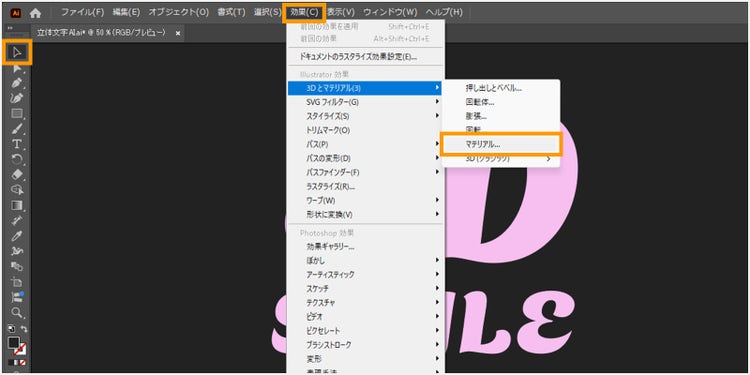Expand the ワープ(W) submenu

366,200
